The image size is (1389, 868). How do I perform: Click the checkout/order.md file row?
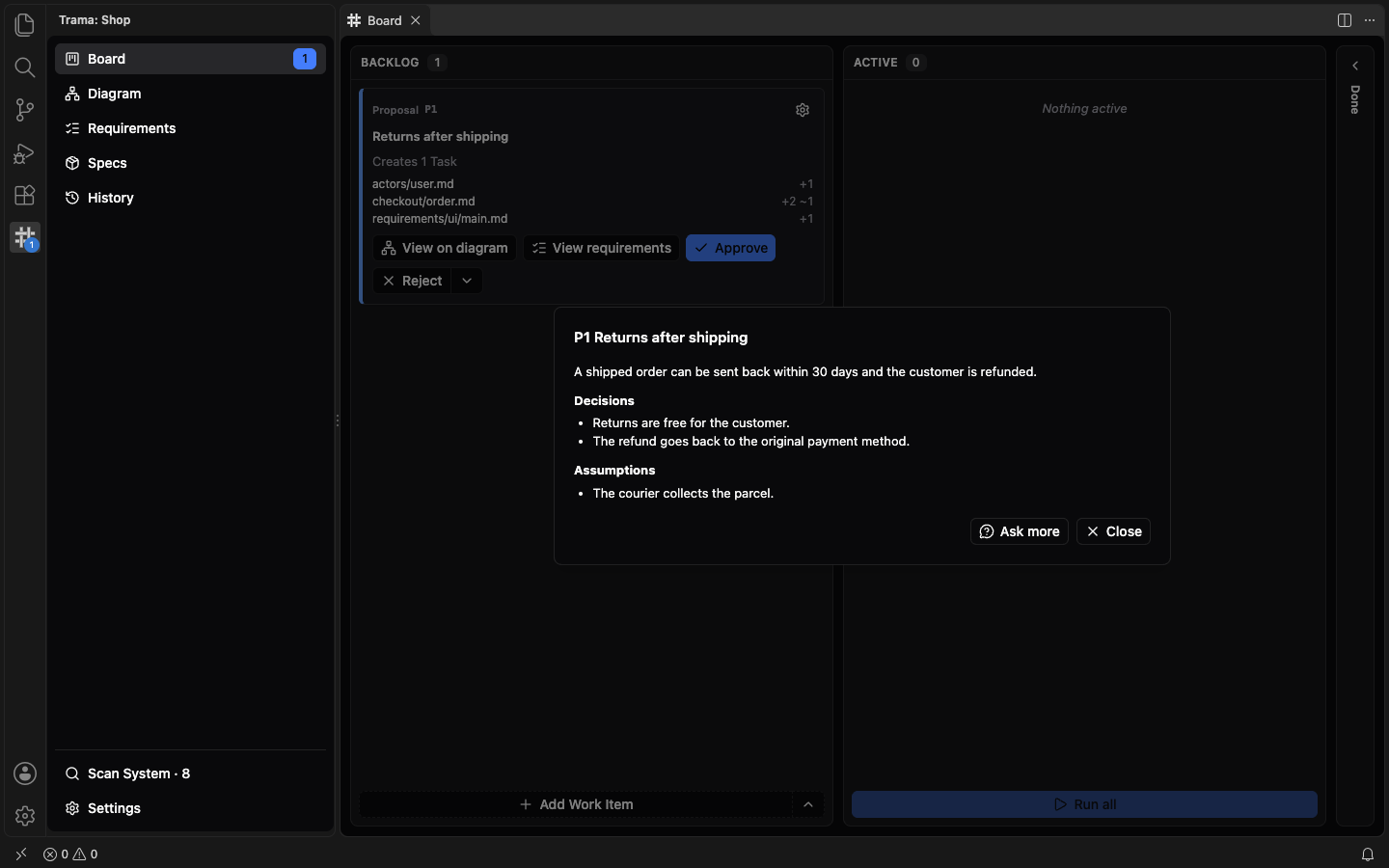tap(592, 202)
